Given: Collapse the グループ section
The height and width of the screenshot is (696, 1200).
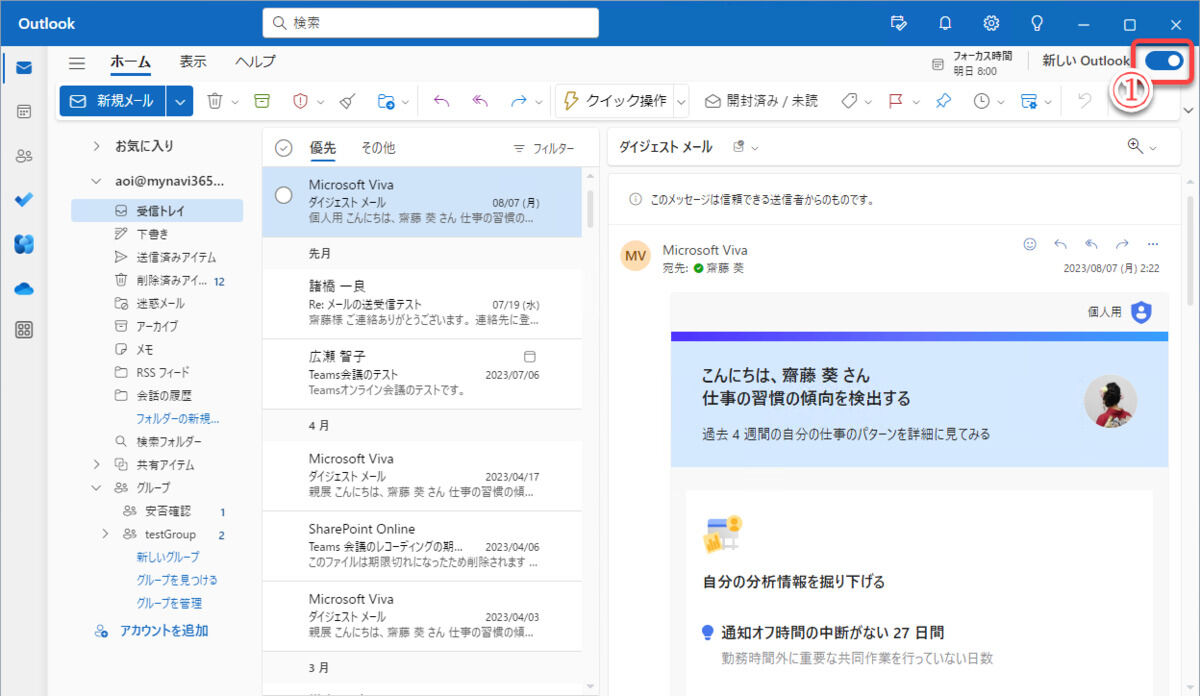Looking at the screenshot, I should click(x=96, y=488).
